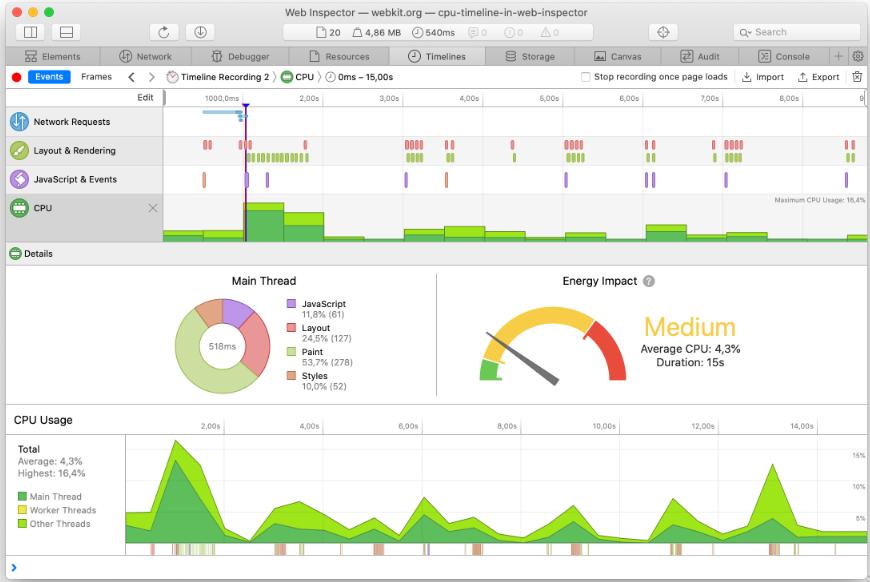870x582 pixels.
Task: Click the download web archive icon
Action: 200,32
